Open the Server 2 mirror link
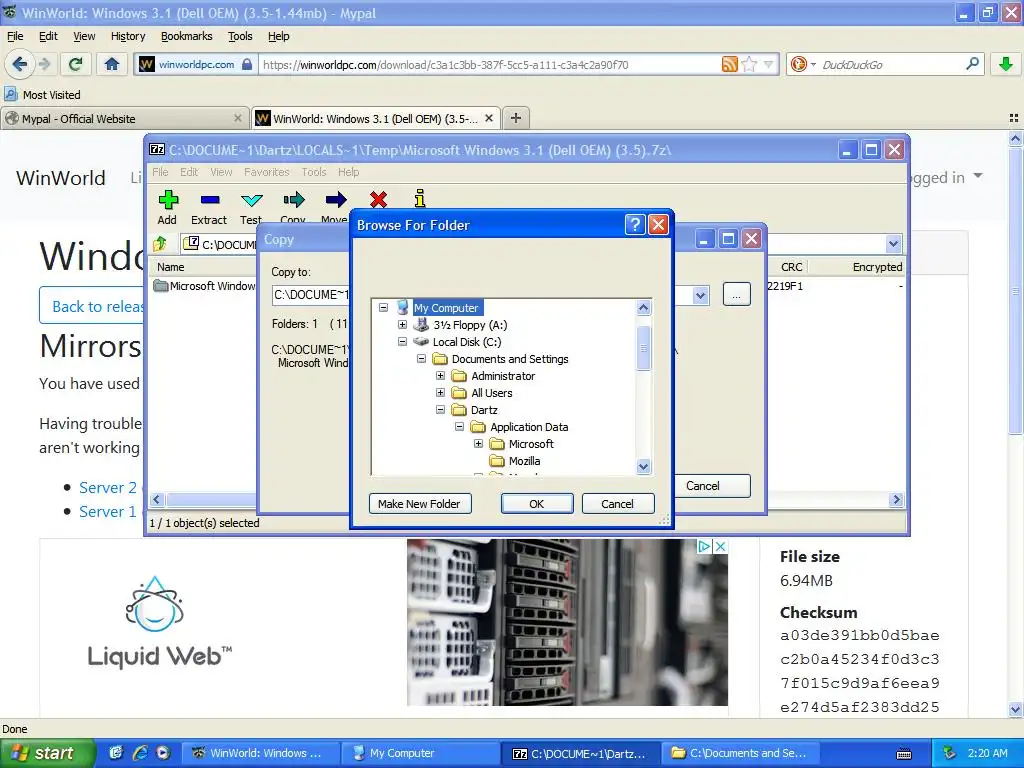The width and height of the screenshot is (1024, 768). point(108,487)
